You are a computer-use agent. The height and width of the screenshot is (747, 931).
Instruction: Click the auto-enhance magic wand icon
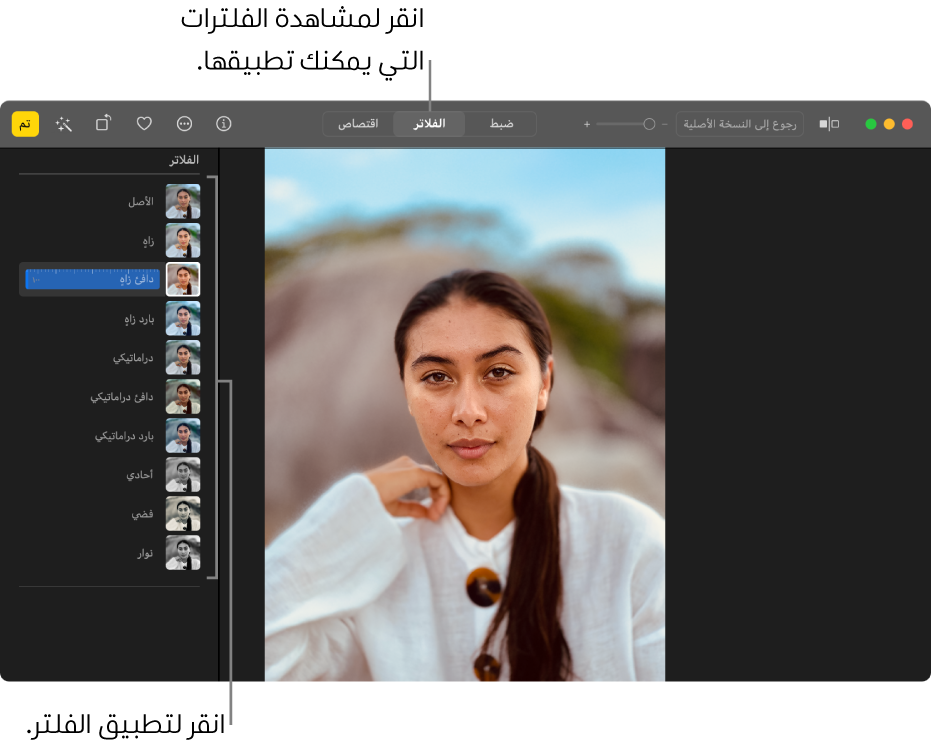click(65, 124)
